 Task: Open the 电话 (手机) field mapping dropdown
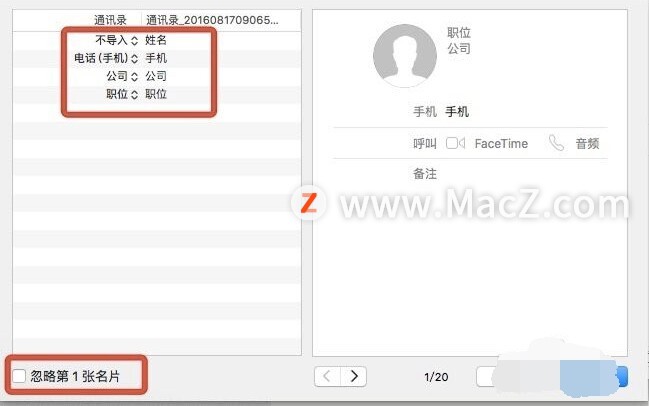tap(106, 58)
